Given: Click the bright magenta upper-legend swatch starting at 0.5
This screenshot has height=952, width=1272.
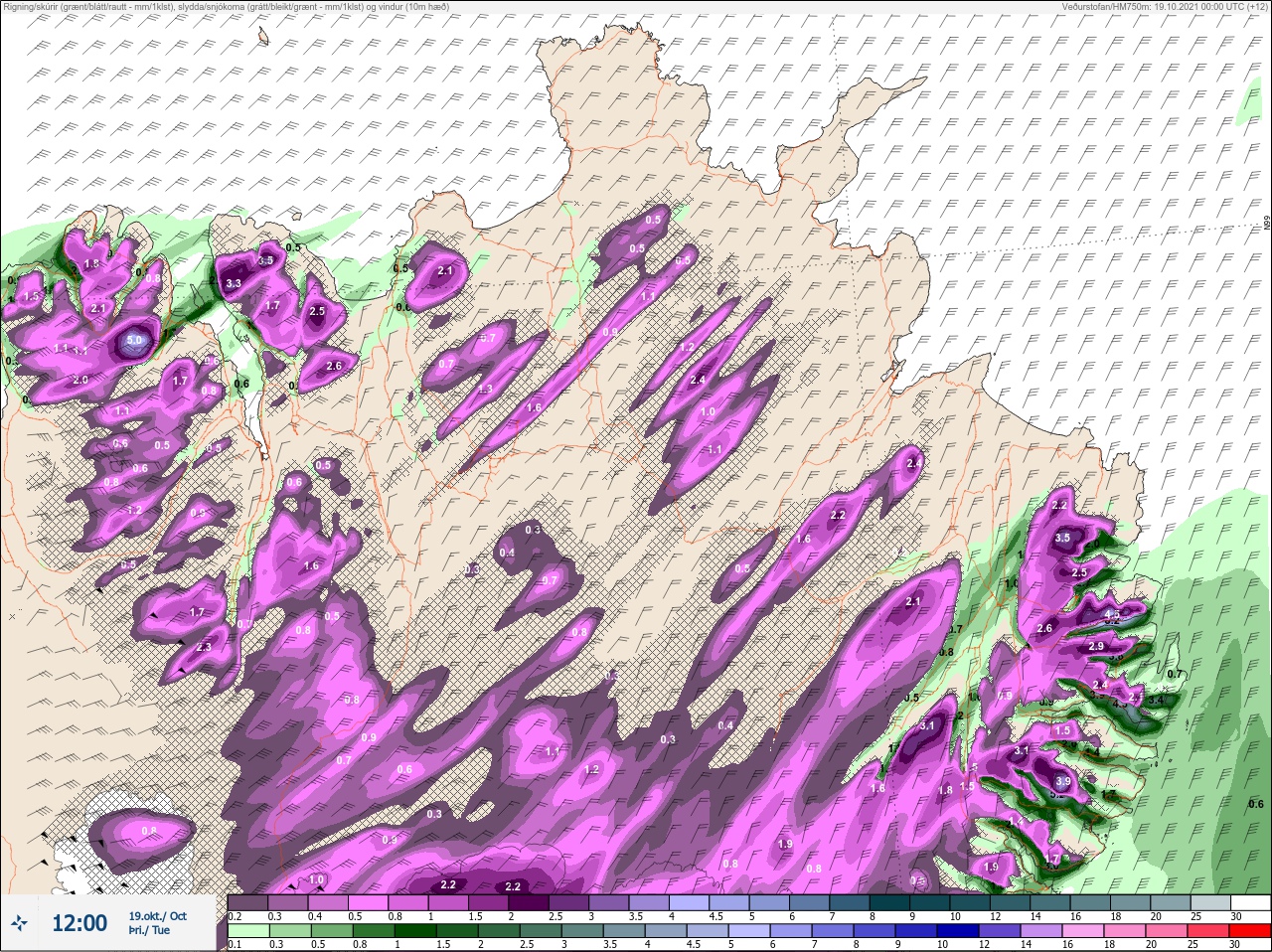Looking at the screenshot, I should pyautogui.click(x=368, y=902).
